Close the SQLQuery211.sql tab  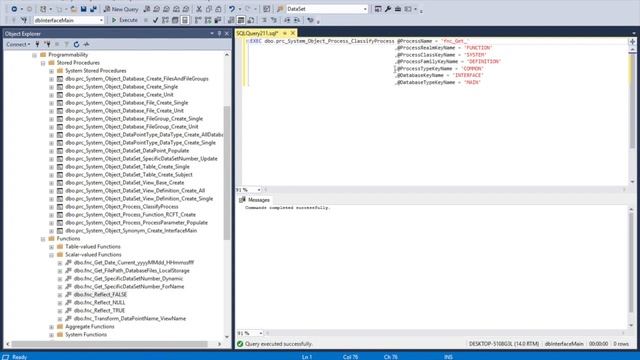[x=293, y=33]
